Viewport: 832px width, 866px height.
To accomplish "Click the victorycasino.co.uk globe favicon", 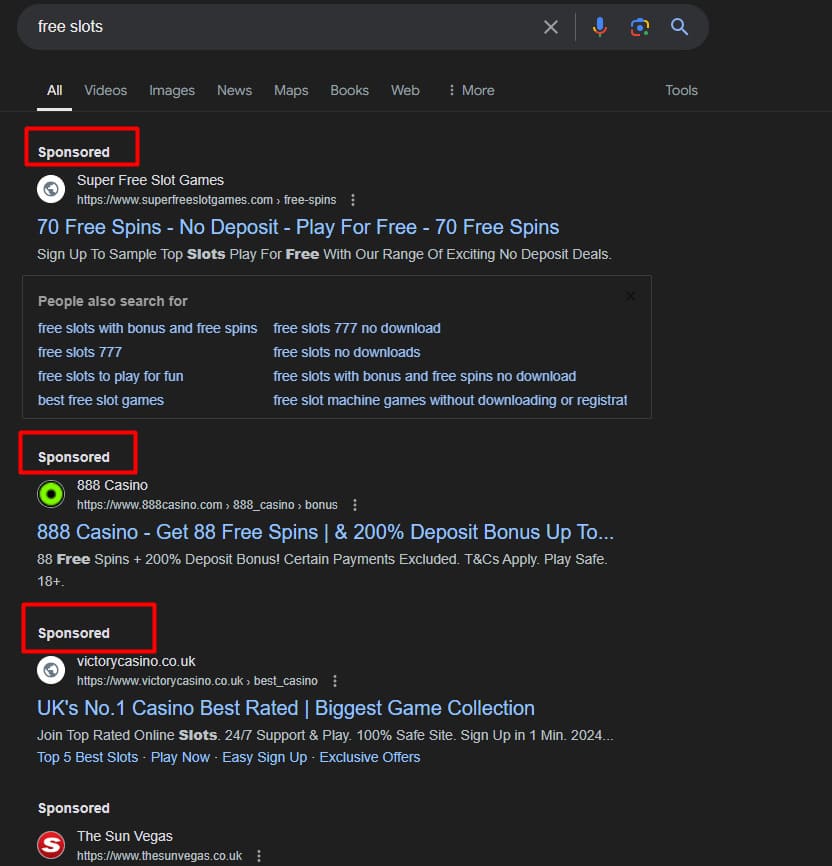I will [x=51, y=670].
